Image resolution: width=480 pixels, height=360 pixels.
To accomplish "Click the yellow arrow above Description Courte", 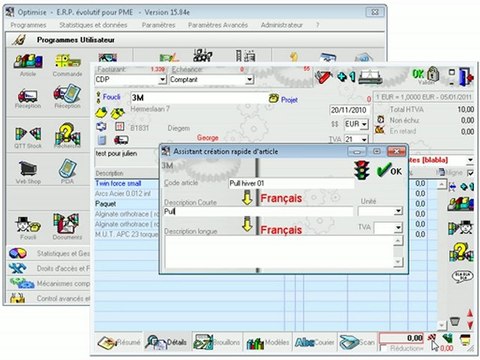I will point(247,197).
